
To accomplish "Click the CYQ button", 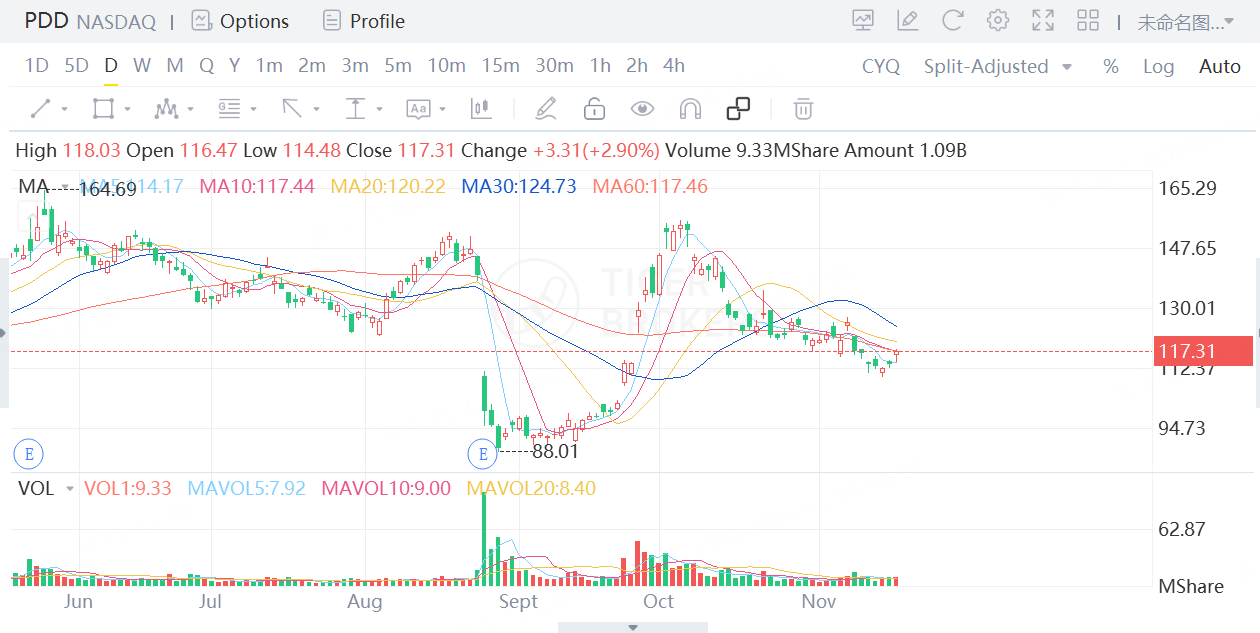I will tap(878, 66).
